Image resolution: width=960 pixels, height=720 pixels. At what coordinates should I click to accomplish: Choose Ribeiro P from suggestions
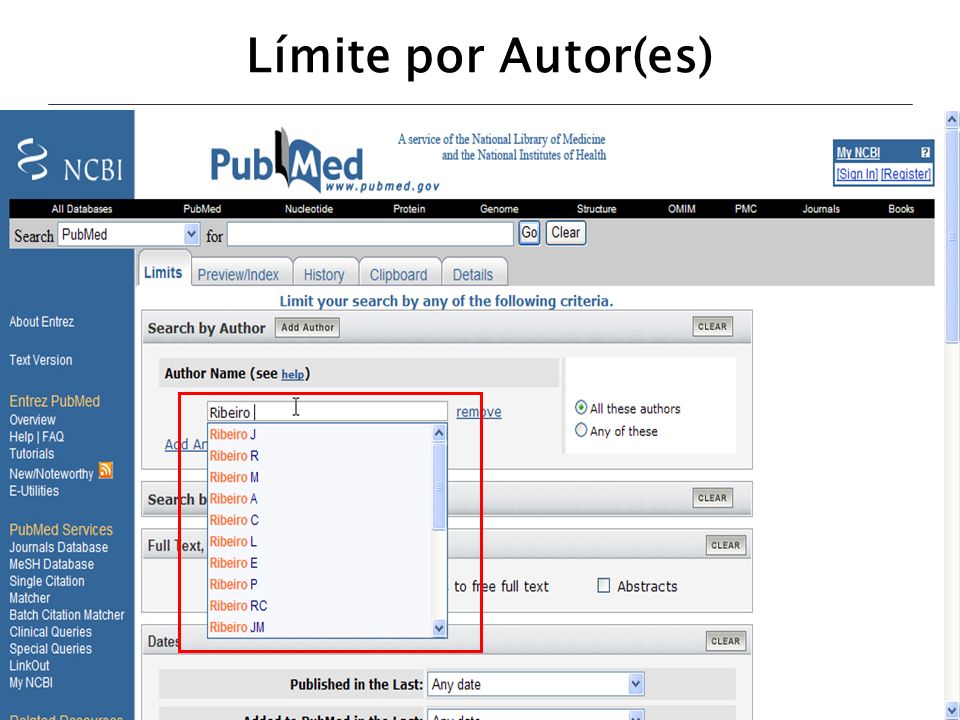click(x=320, y=585)
